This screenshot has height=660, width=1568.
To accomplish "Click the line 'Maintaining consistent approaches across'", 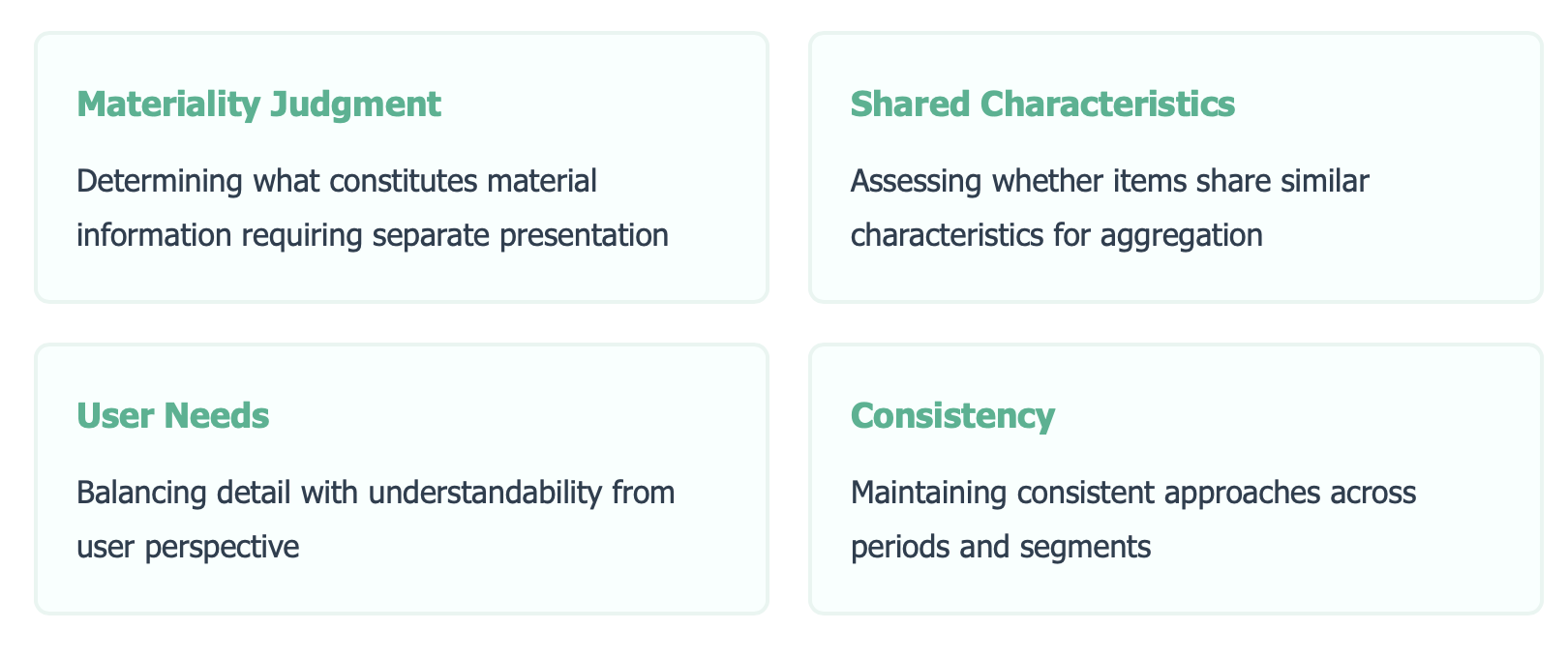I will [1132, 493].
